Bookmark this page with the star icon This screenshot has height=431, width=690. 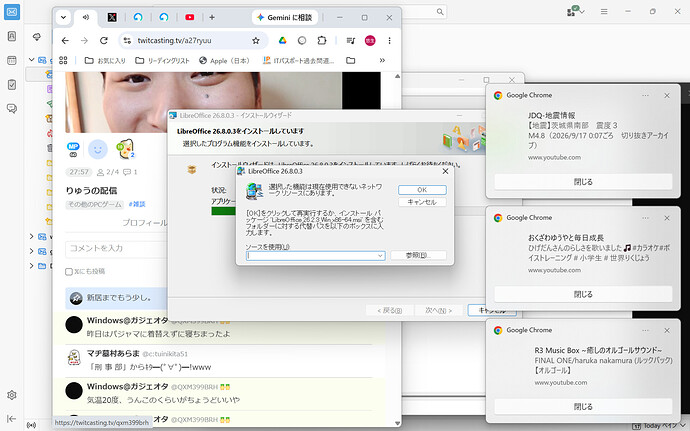coord(256,41)
